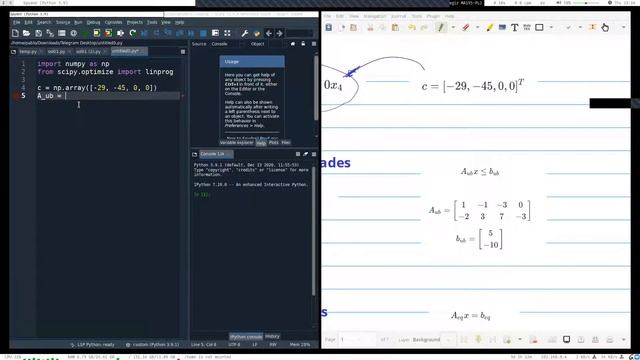Screen dimensions: 640x360
Task: Run the selection or current line
Action: [x=120, y=33]
